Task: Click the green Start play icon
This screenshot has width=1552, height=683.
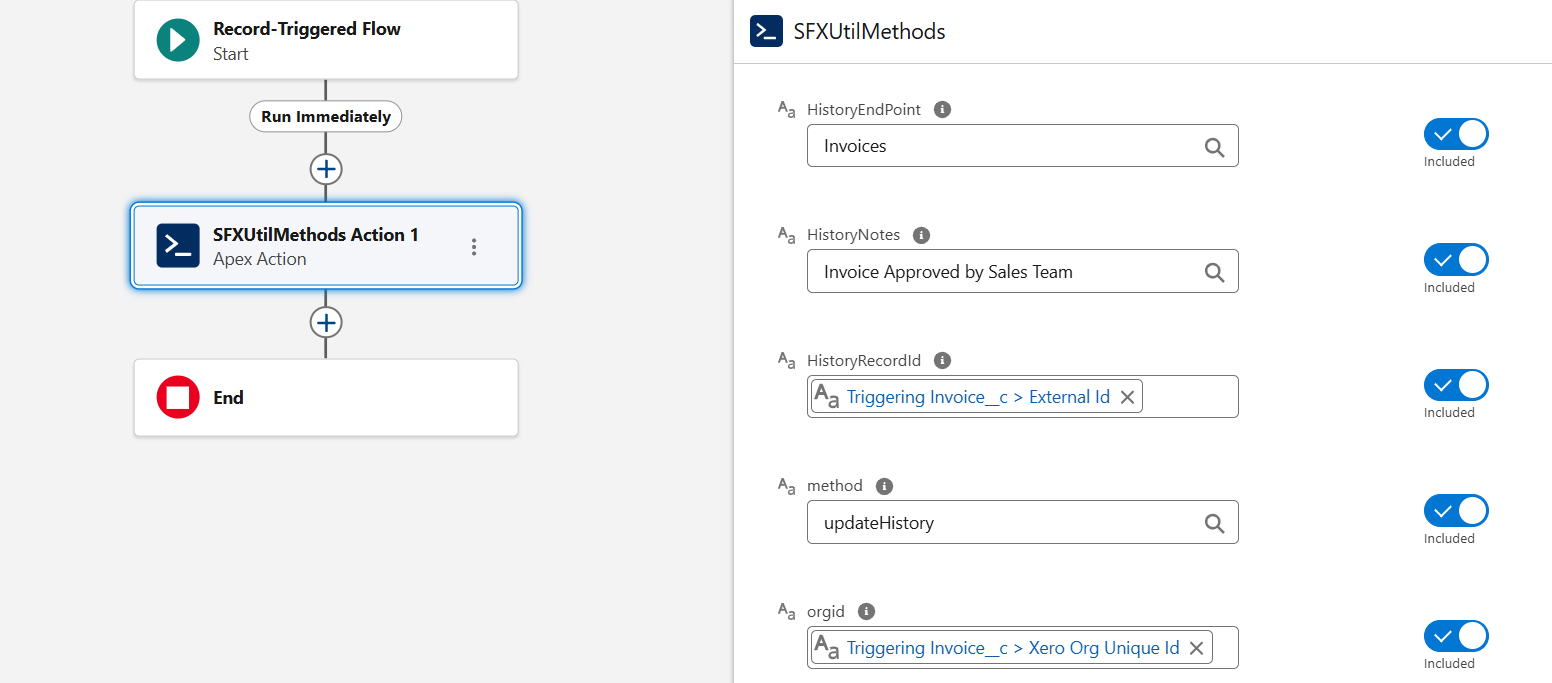Action: click(x=178, y=40)
